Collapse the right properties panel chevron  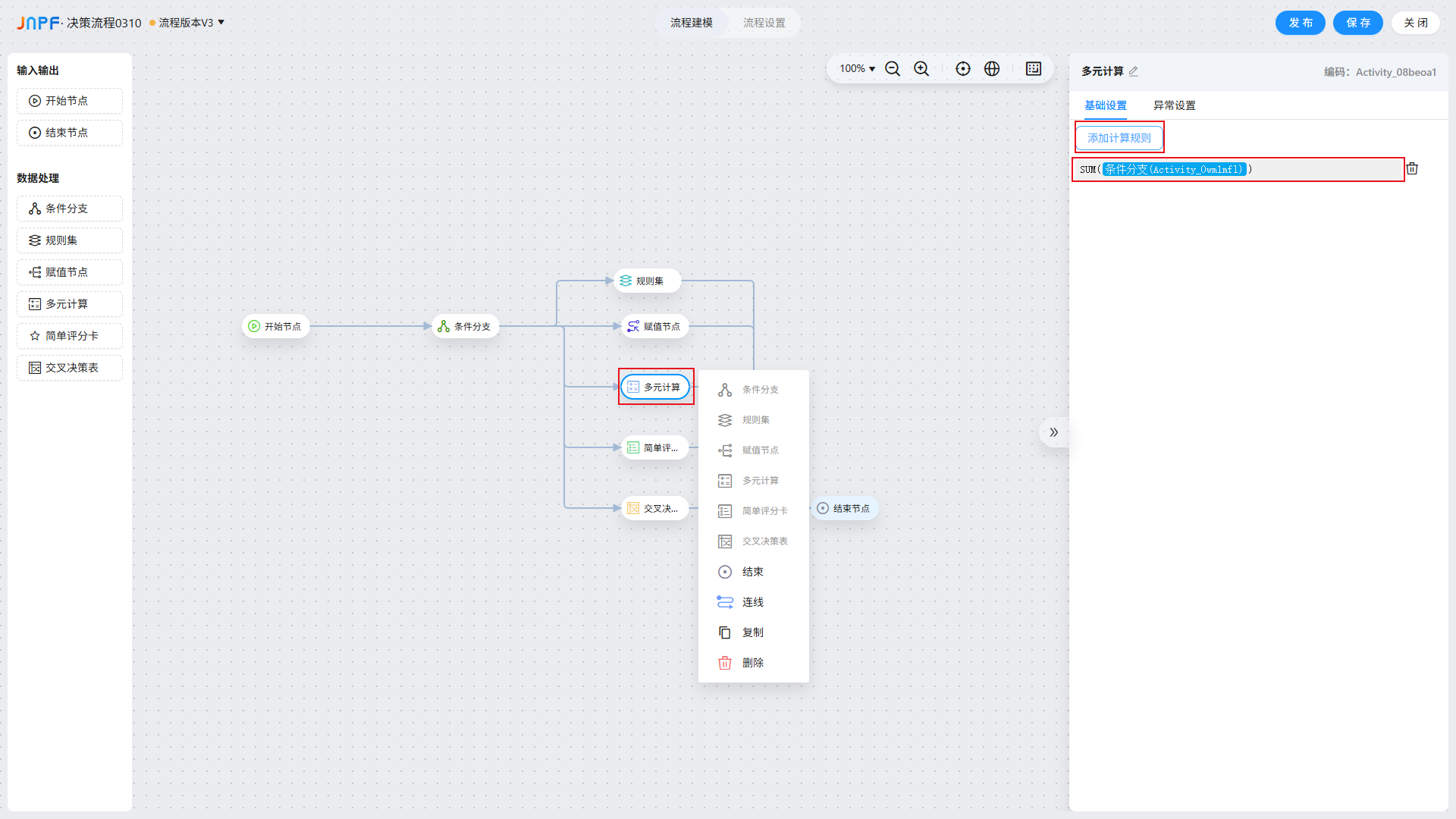coord(1053,432)
